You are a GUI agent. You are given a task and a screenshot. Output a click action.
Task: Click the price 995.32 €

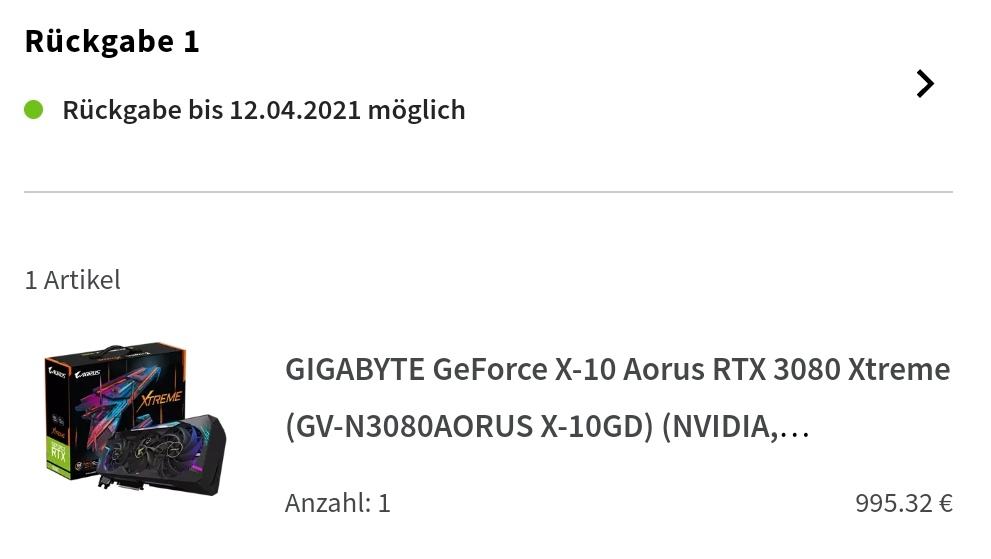(903, 503)
